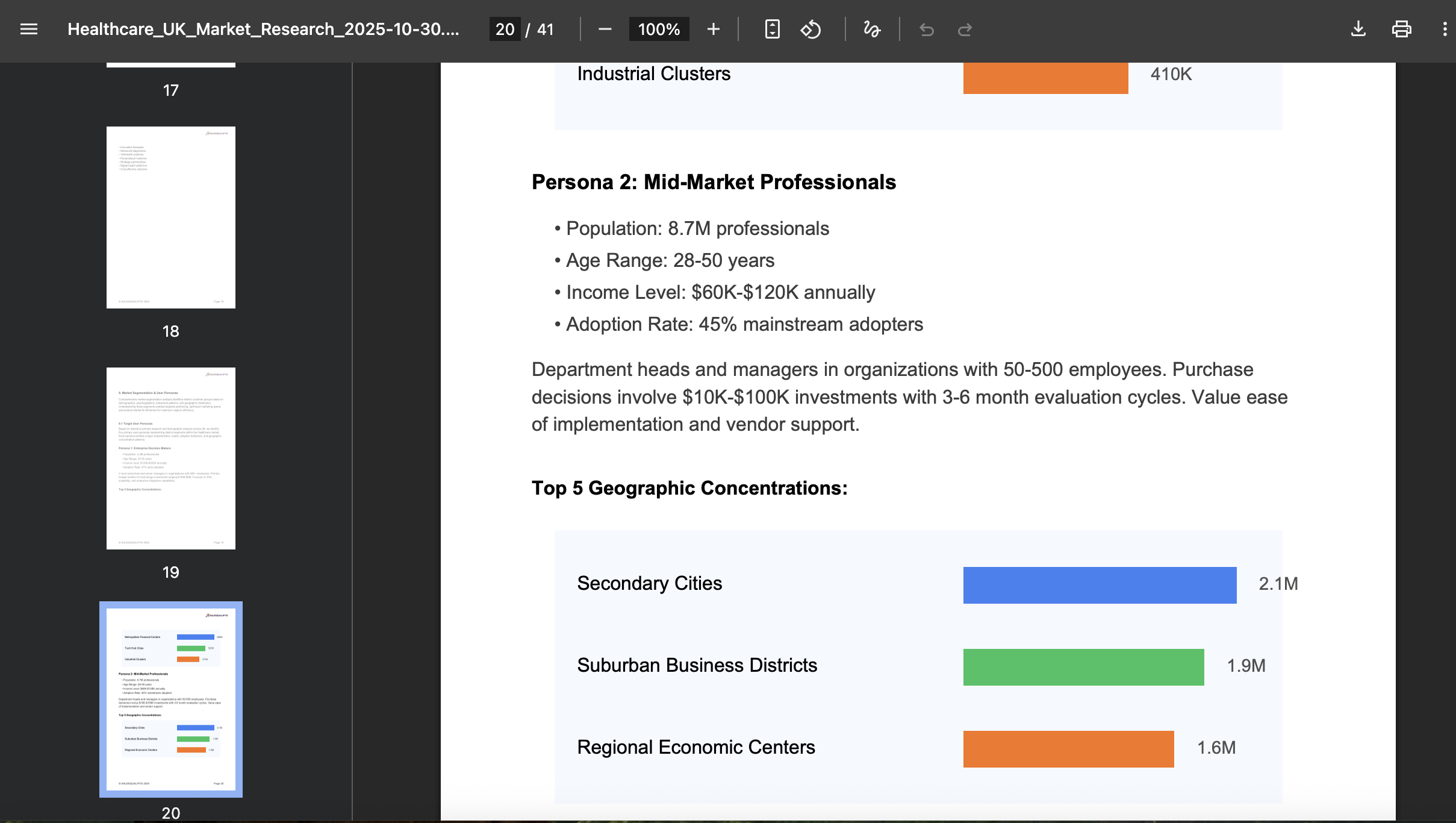The height and width of the screenshot is (823, 1456).
Task: Download the PDF file
Action: (1358, 29)
